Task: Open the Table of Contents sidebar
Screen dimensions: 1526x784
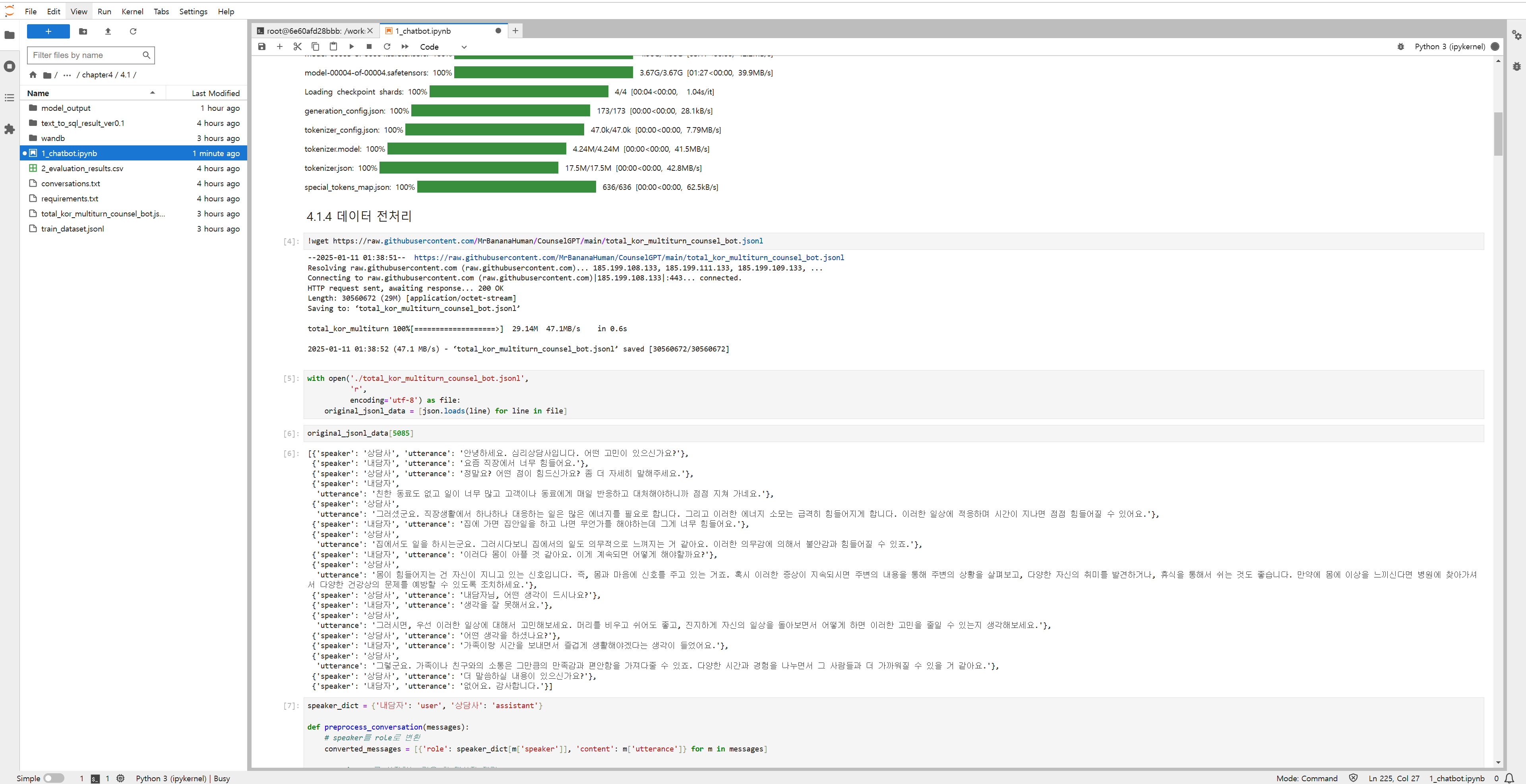Action: 10,98
